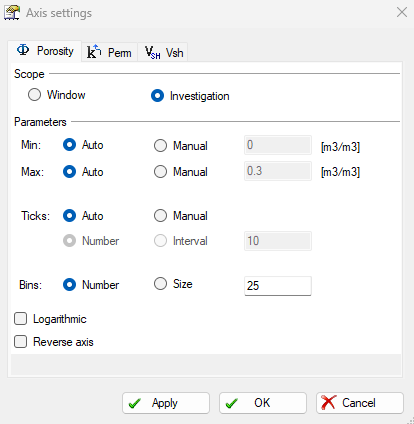
Task: Select the Window scope radio button
Action: (34, 95)
